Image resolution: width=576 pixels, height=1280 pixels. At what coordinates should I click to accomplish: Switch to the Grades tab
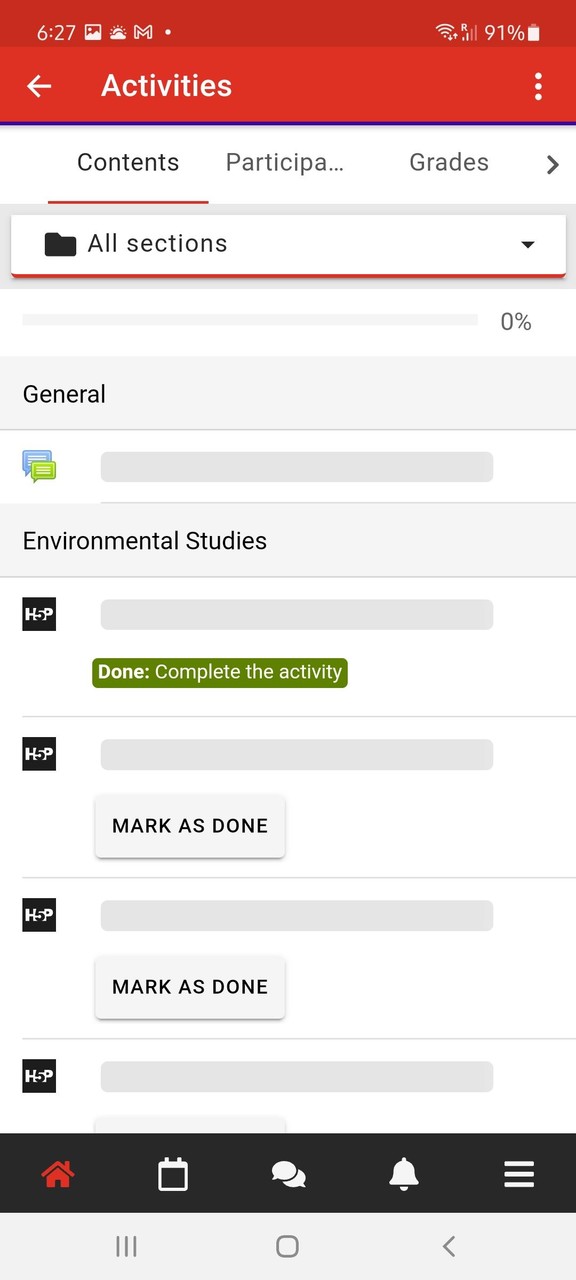(x=448, y=162)
